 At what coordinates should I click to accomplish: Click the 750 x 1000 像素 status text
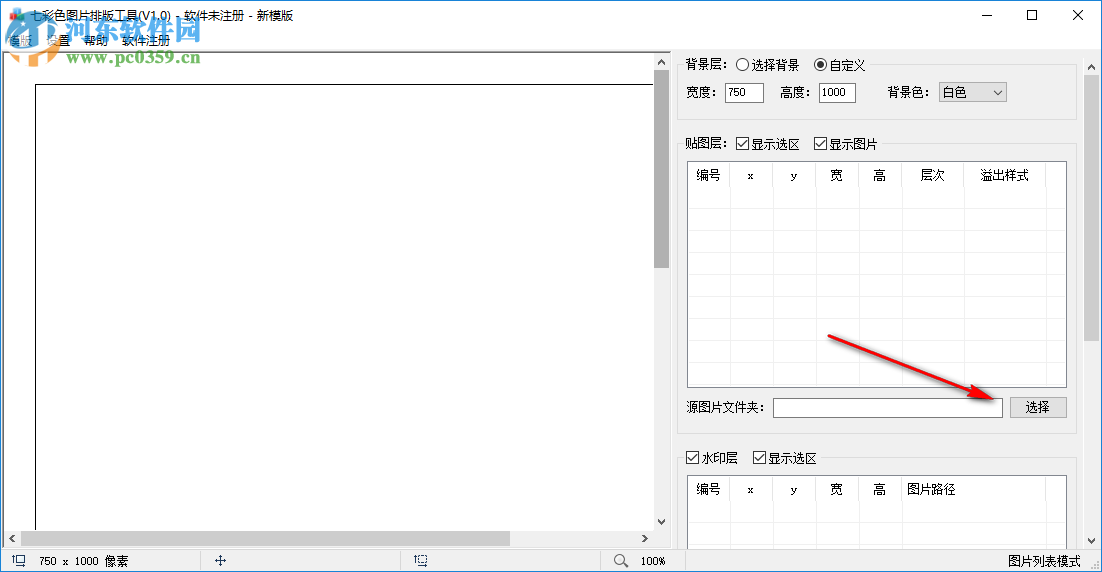pyautogui.click(x=84, y=561)
